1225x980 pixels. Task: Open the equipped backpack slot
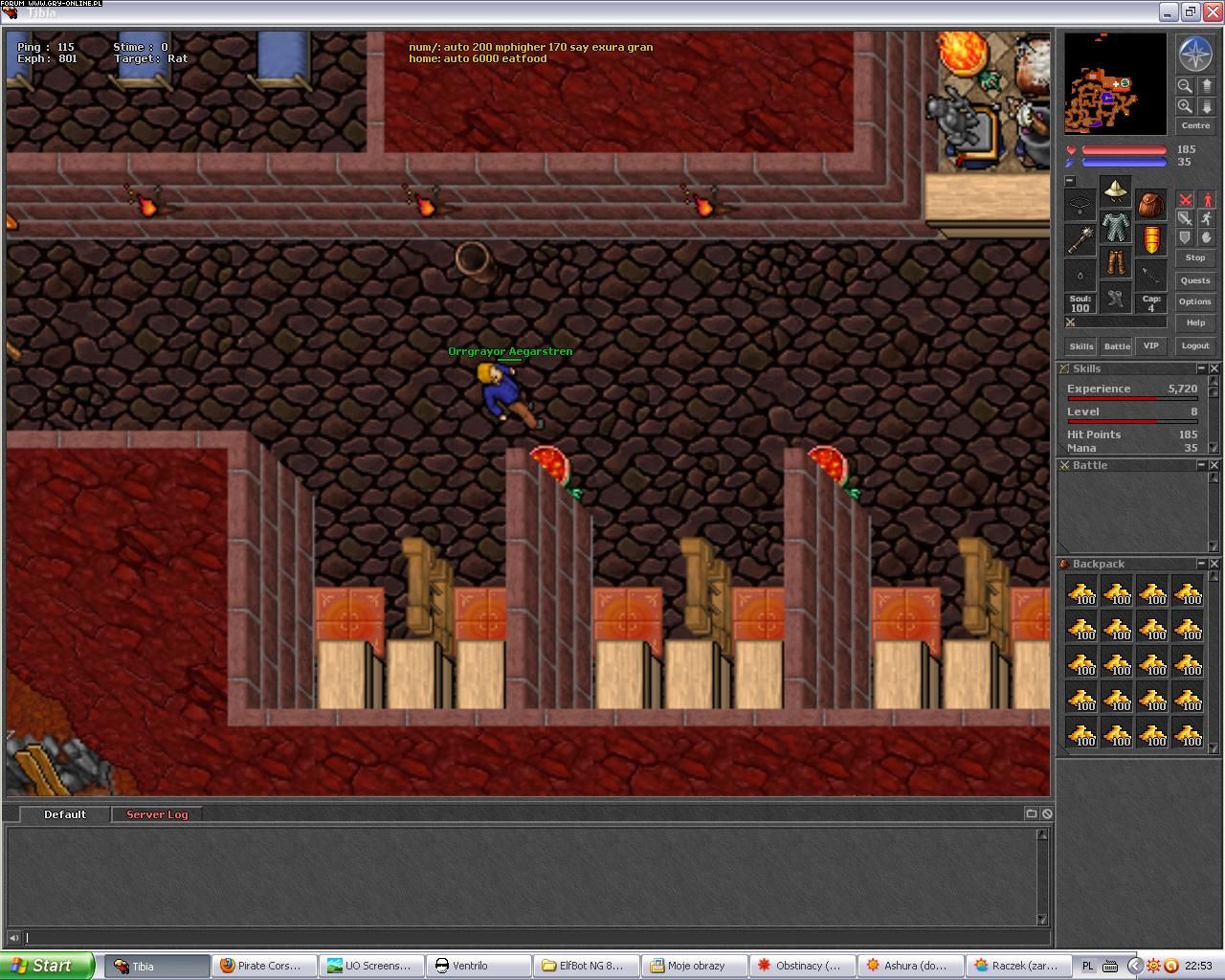coord(1151,204)
